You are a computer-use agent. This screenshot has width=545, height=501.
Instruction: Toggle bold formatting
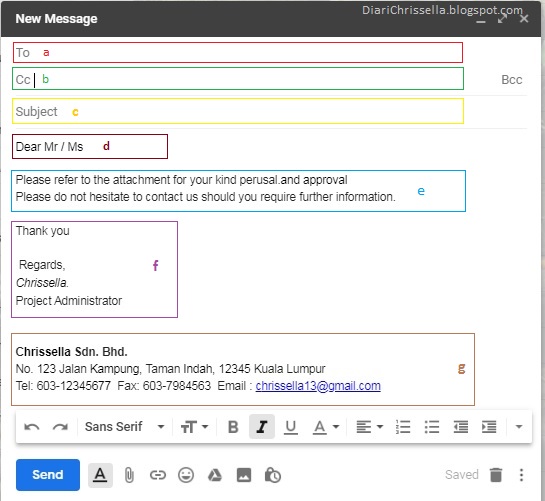(233, 427)
